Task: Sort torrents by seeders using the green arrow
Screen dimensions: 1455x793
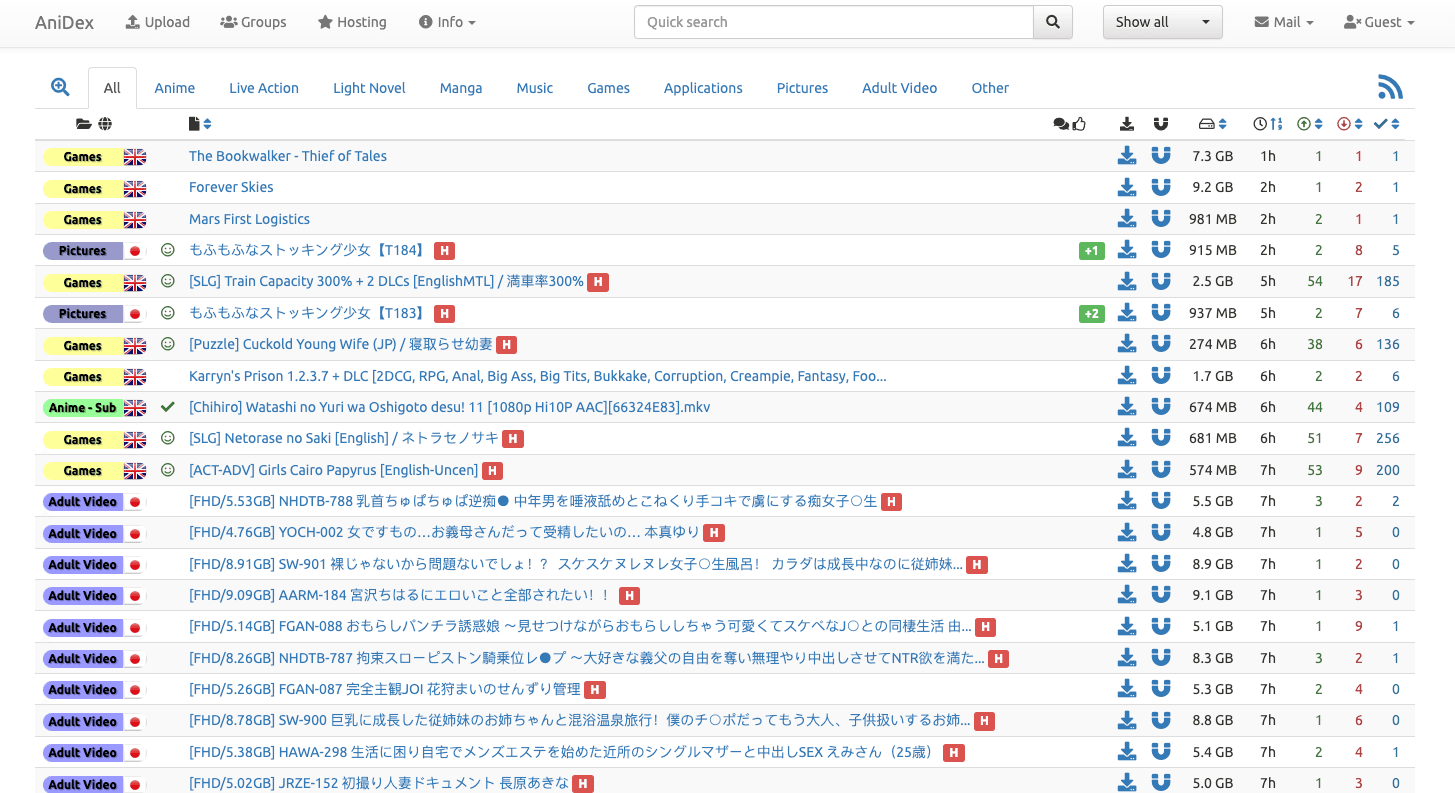Action: click(x=1310, y=124)
